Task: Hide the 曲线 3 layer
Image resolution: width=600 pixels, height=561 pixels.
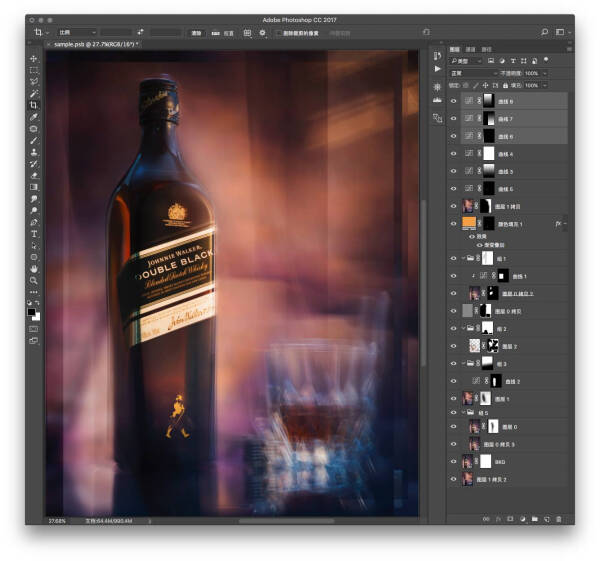Action: 453,171
